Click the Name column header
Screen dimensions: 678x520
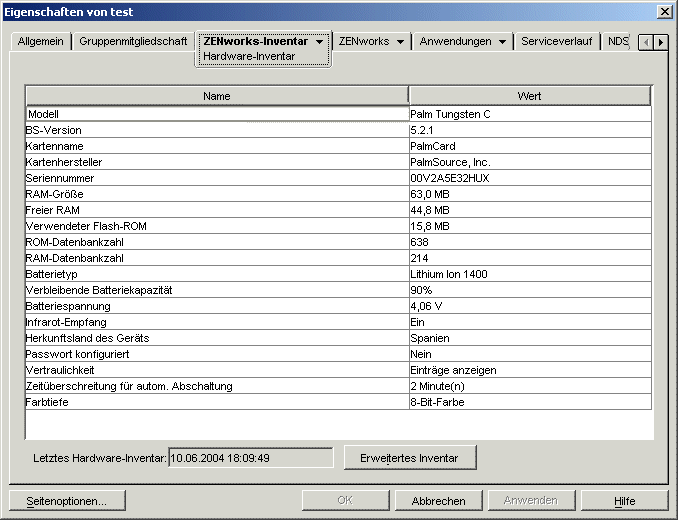coord(217,96)
